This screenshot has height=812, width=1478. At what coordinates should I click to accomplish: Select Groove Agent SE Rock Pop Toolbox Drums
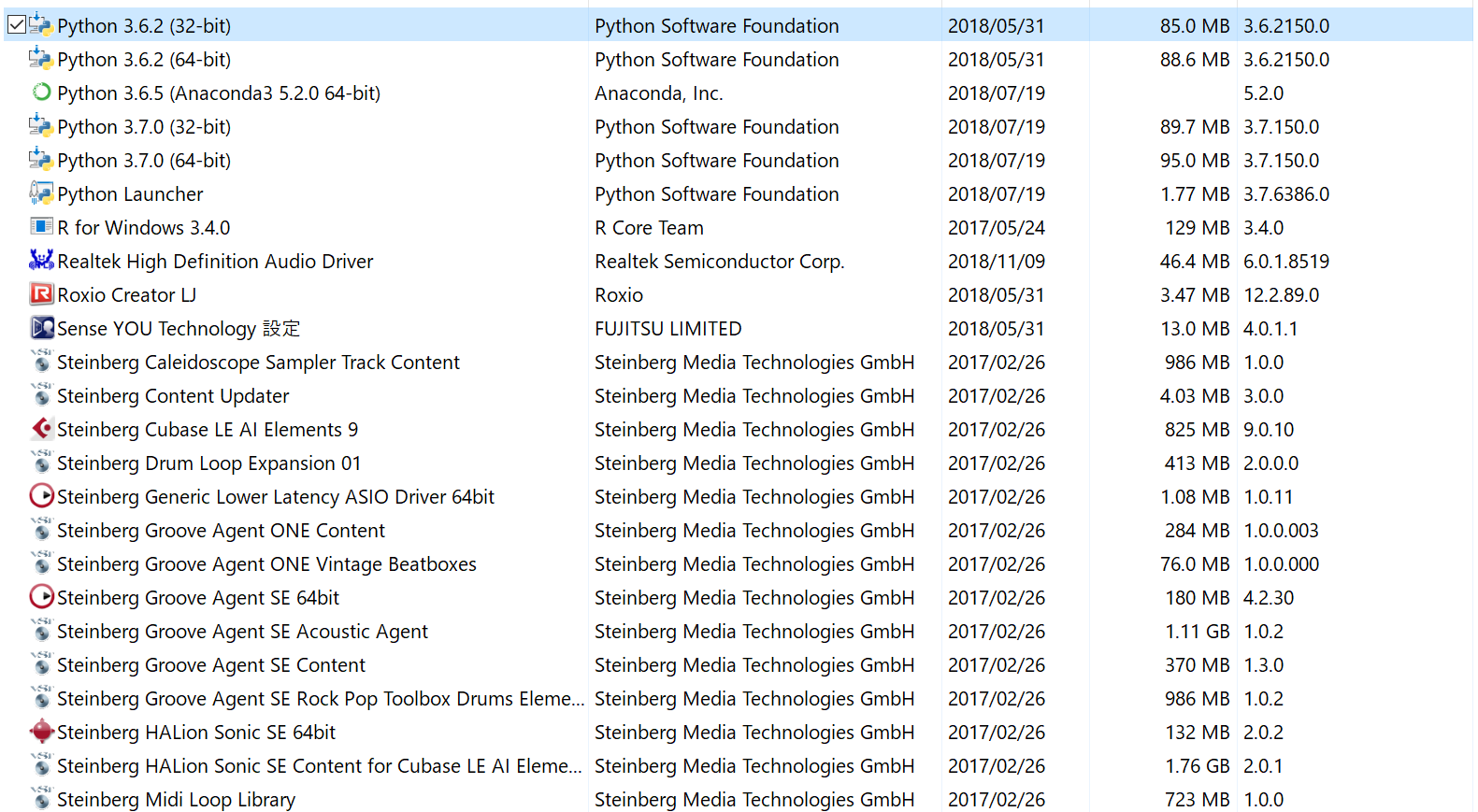[321, 699]
